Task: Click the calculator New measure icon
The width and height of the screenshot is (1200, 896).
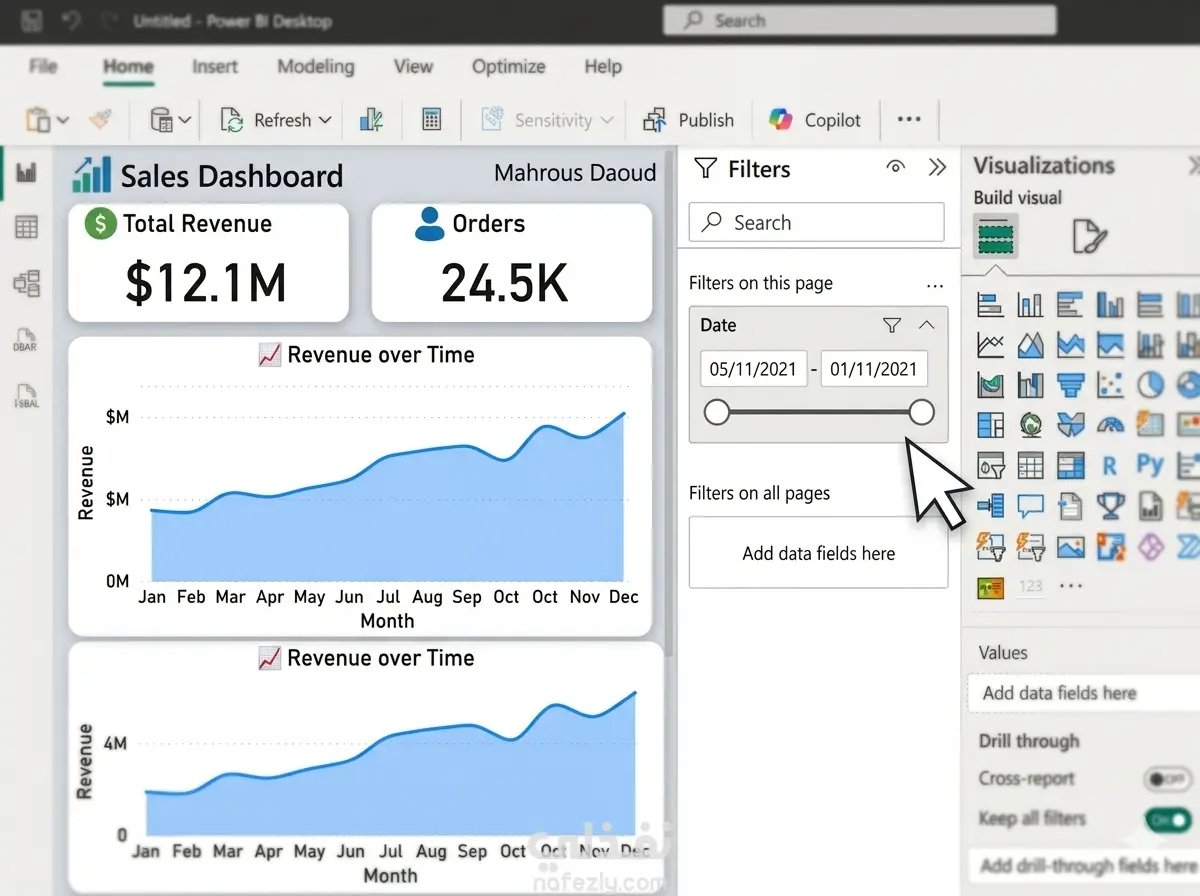Action: 431,120
